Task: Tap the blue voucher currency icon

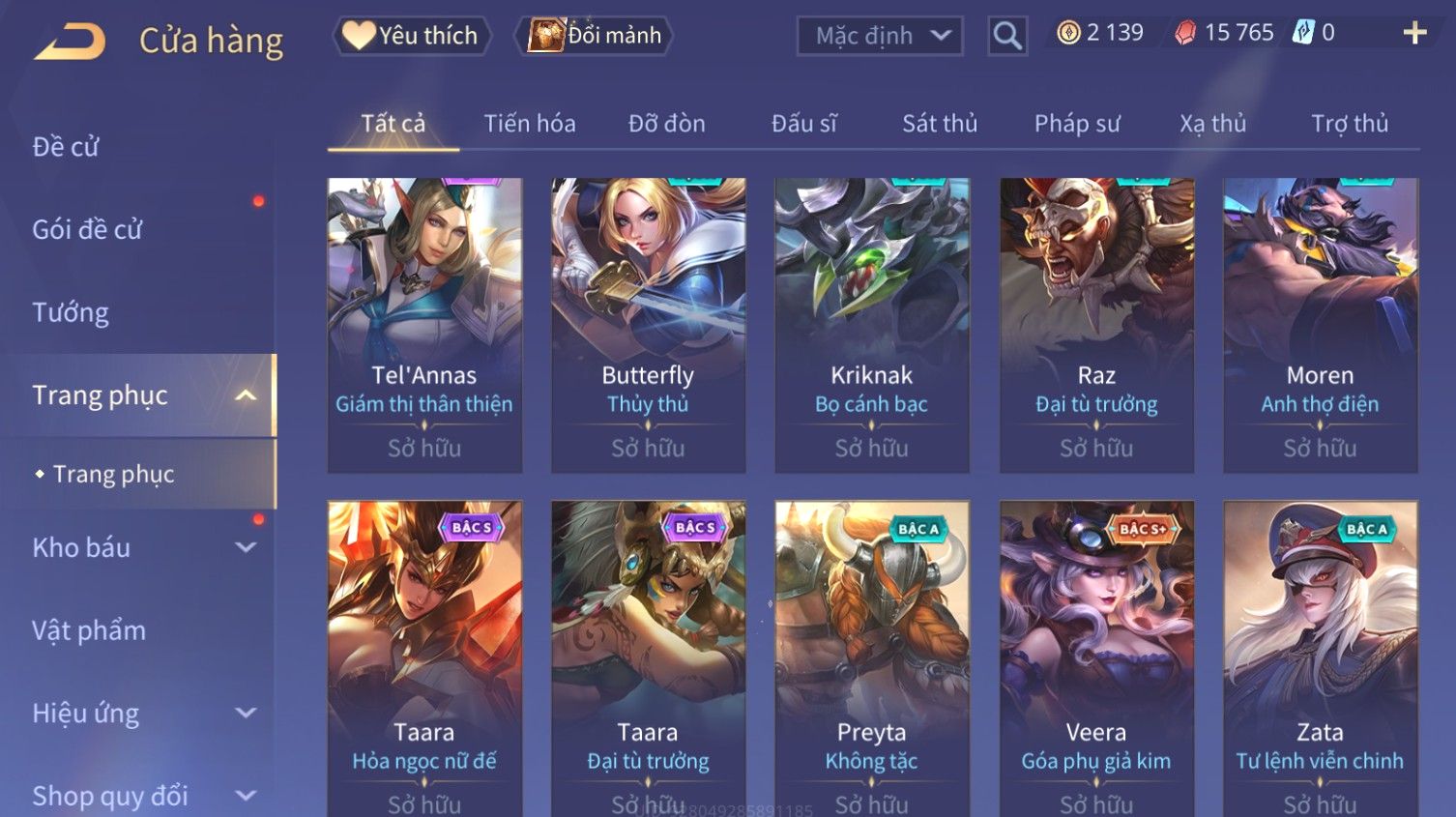Action: coord(1304,34)
